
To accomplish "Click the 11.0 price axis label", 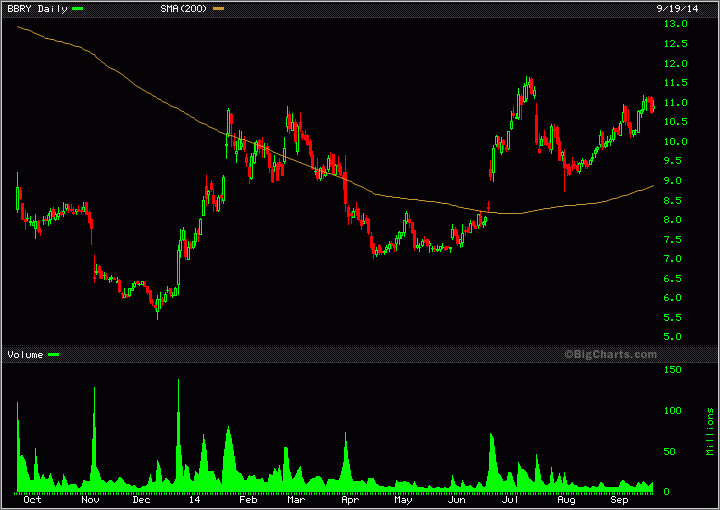I will (x=675, y=102).
